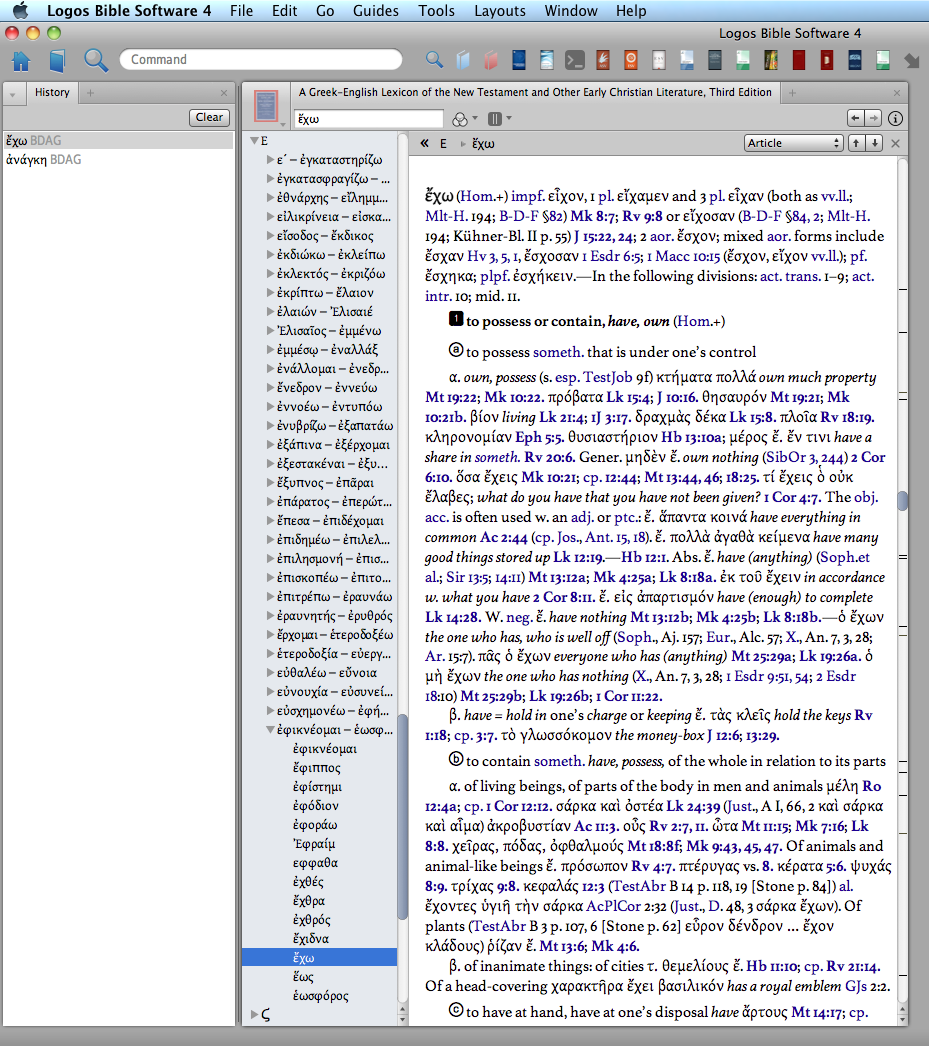This screenshot has height=1046, width=929.
Task: Clear the History list
Action: tap(209, 117)
